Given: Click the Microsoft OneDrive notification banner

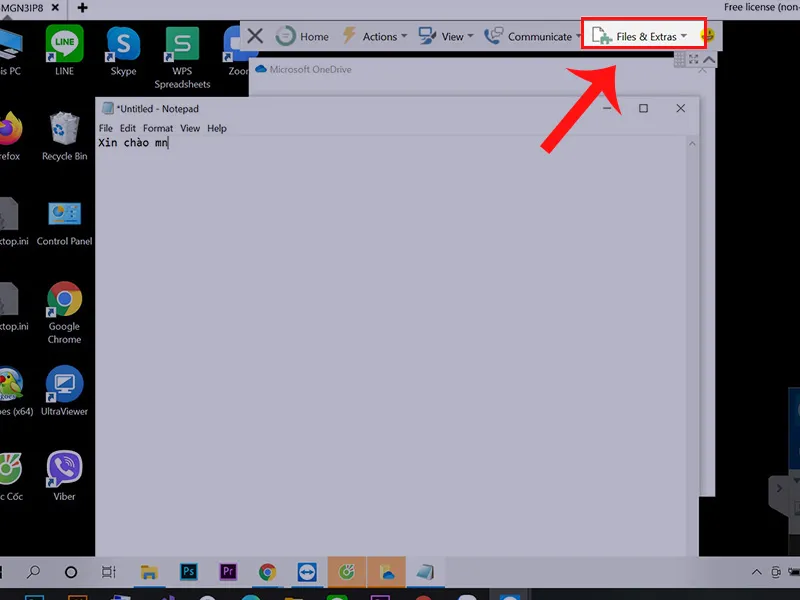Looking at the screenshot, I should click(310, 70).
